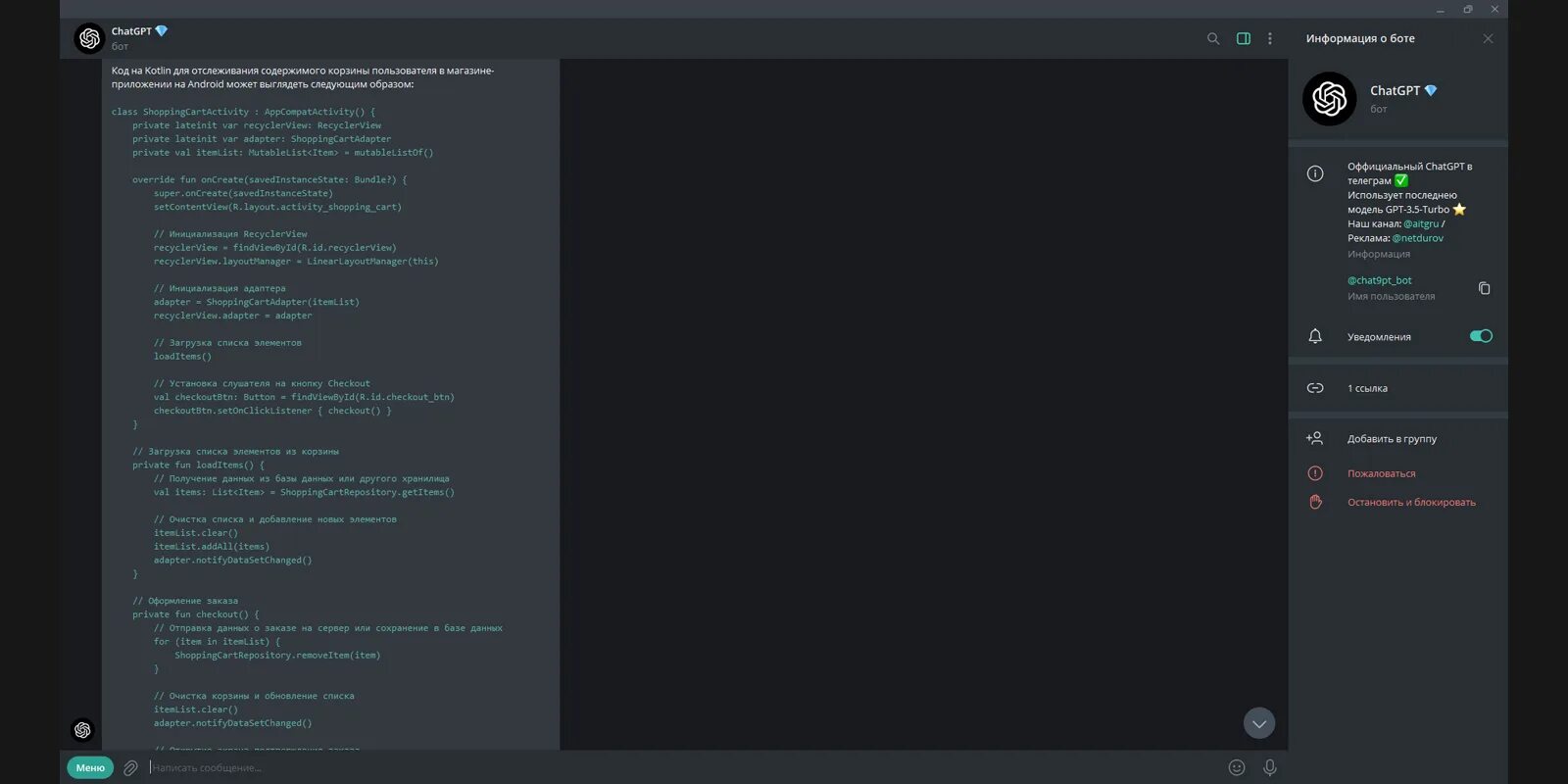Open the shared links icon

click(1315, 388)
